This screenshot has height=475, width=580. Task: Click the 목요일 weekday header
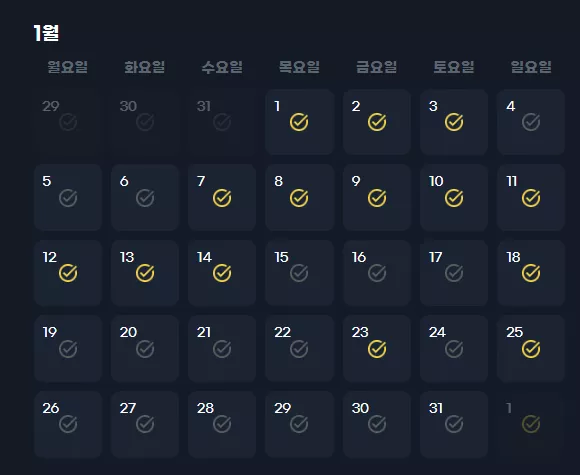(x=299, y=67)
